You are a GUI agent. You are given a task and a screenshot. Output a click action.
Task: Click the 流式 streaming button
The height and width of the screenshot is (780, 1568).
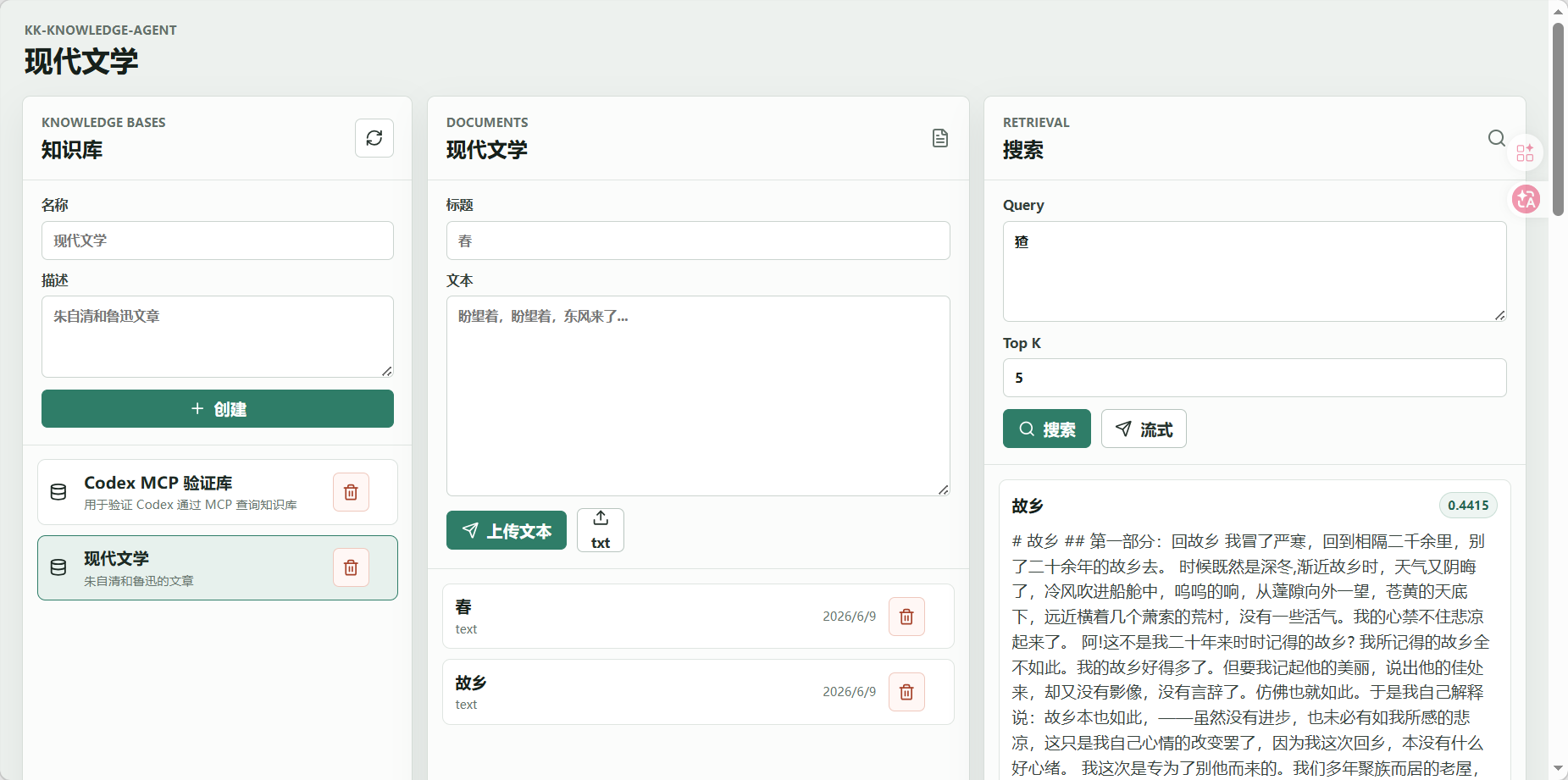[1144, 429]
